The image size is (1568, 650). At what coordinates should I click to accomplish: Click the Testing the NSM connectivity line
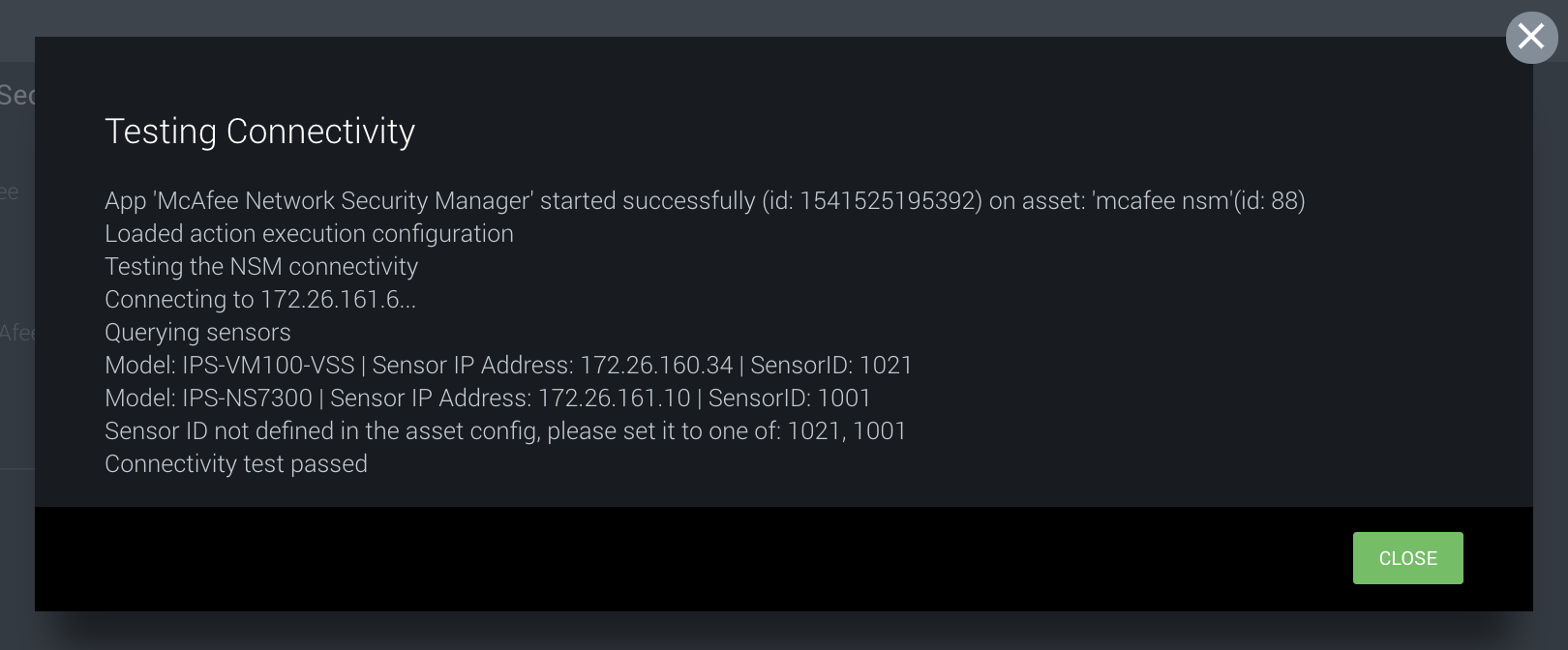261,266
